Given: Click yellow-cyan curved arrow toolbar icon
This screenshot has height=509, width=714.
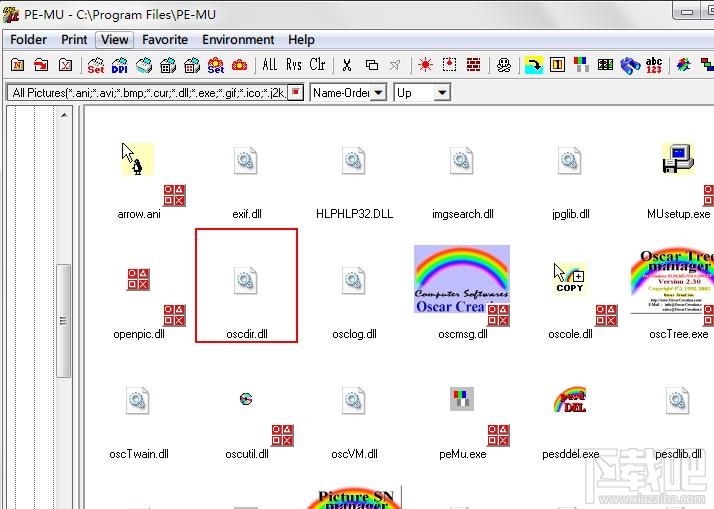Looking at the screenshot, I should pos(533,65).
